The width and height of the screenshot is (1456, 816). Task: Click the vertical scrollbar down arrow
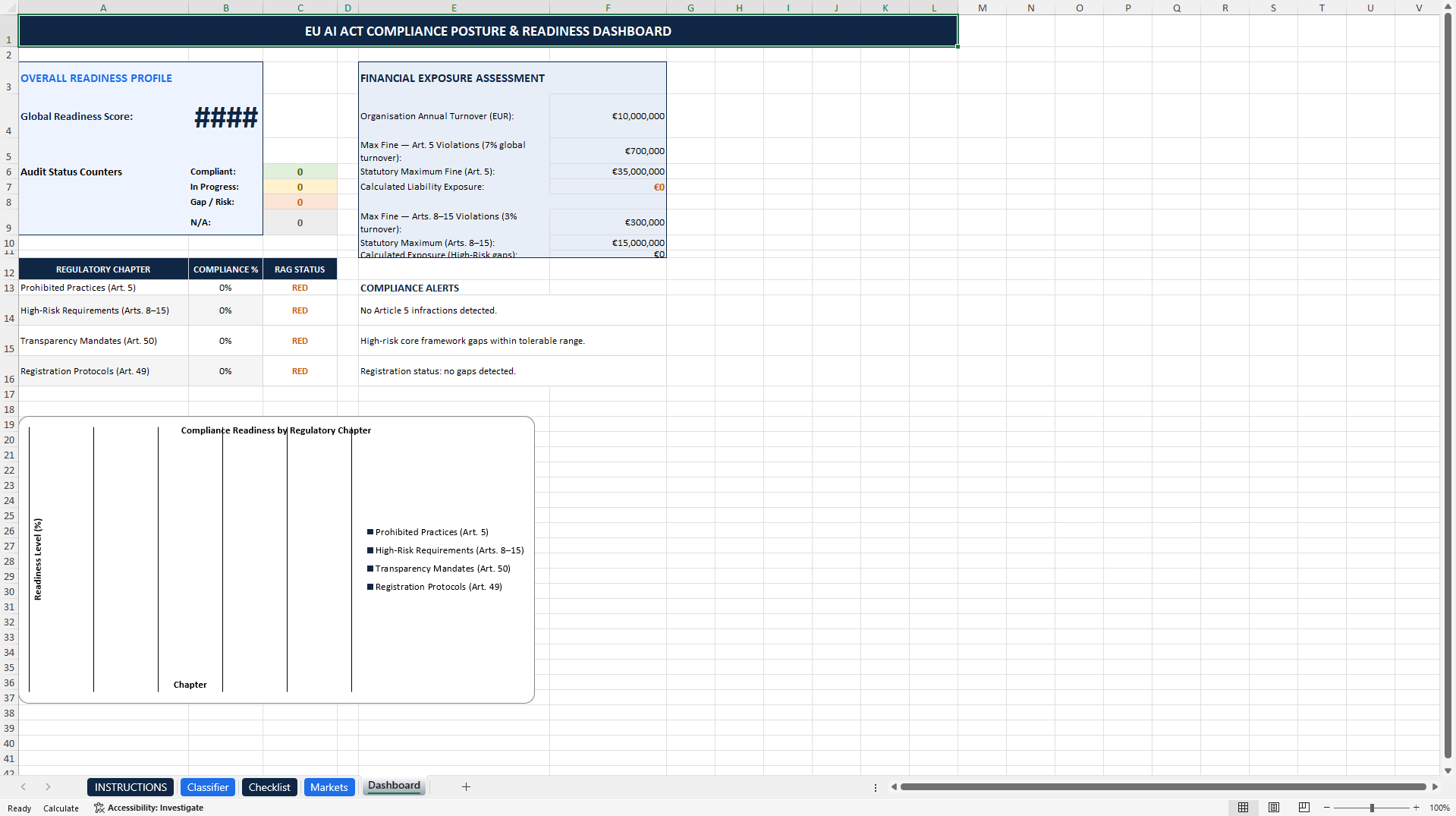click(x=1448, y=770)
